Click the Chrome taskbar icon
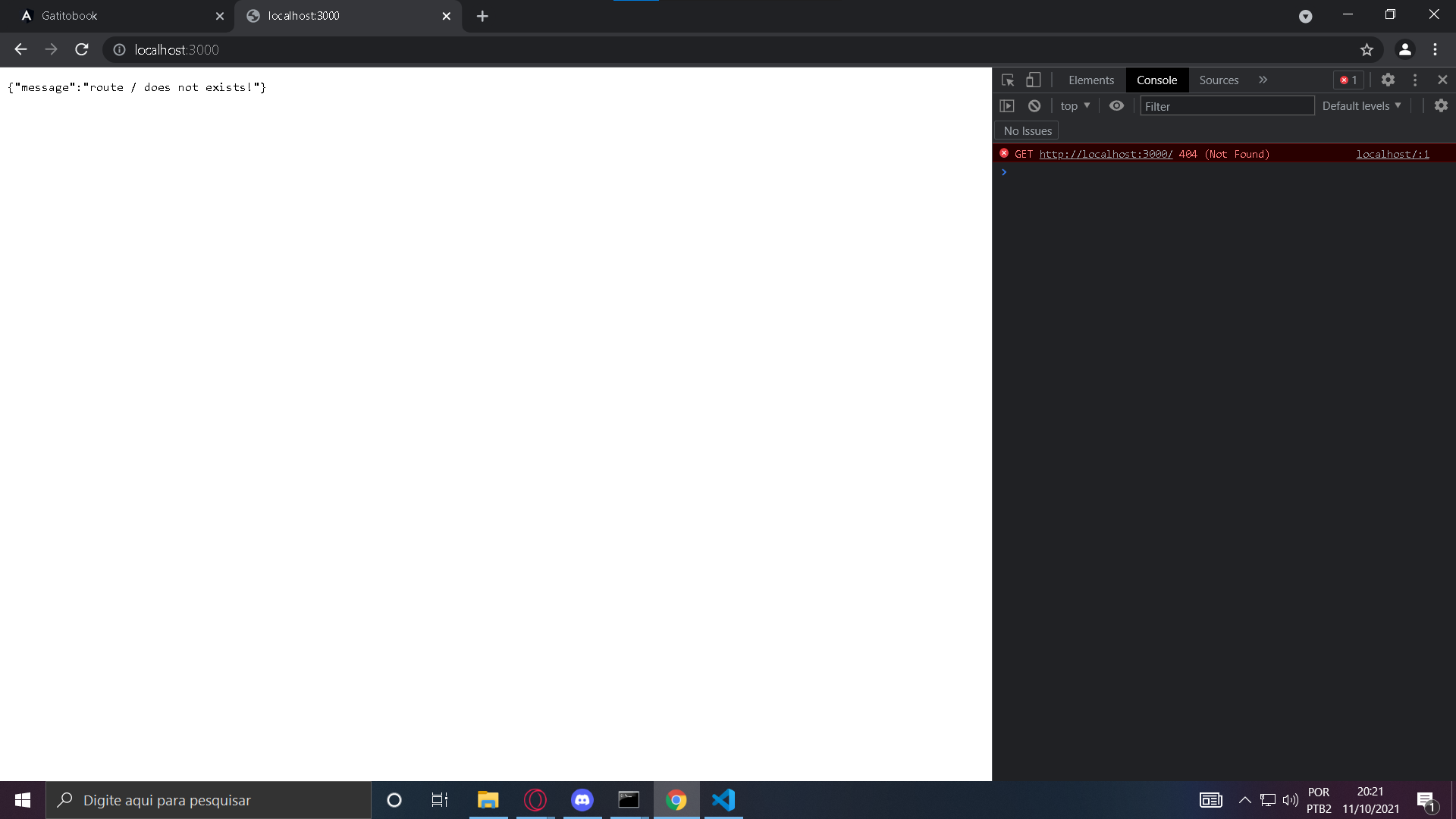The width and height of the screenshot is (1456, 819). click(676, 800)
